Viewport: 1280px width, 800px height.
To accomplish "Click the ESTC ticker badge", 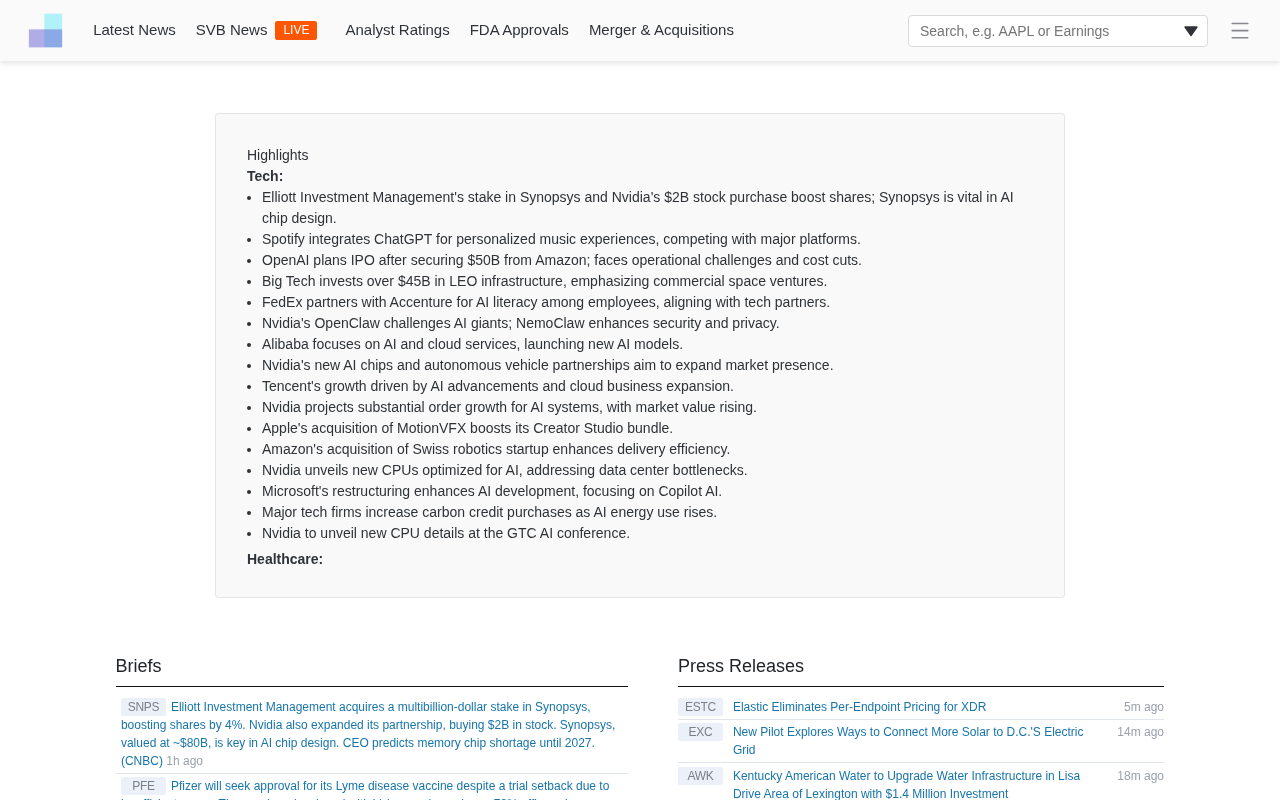I will point(700,707).
